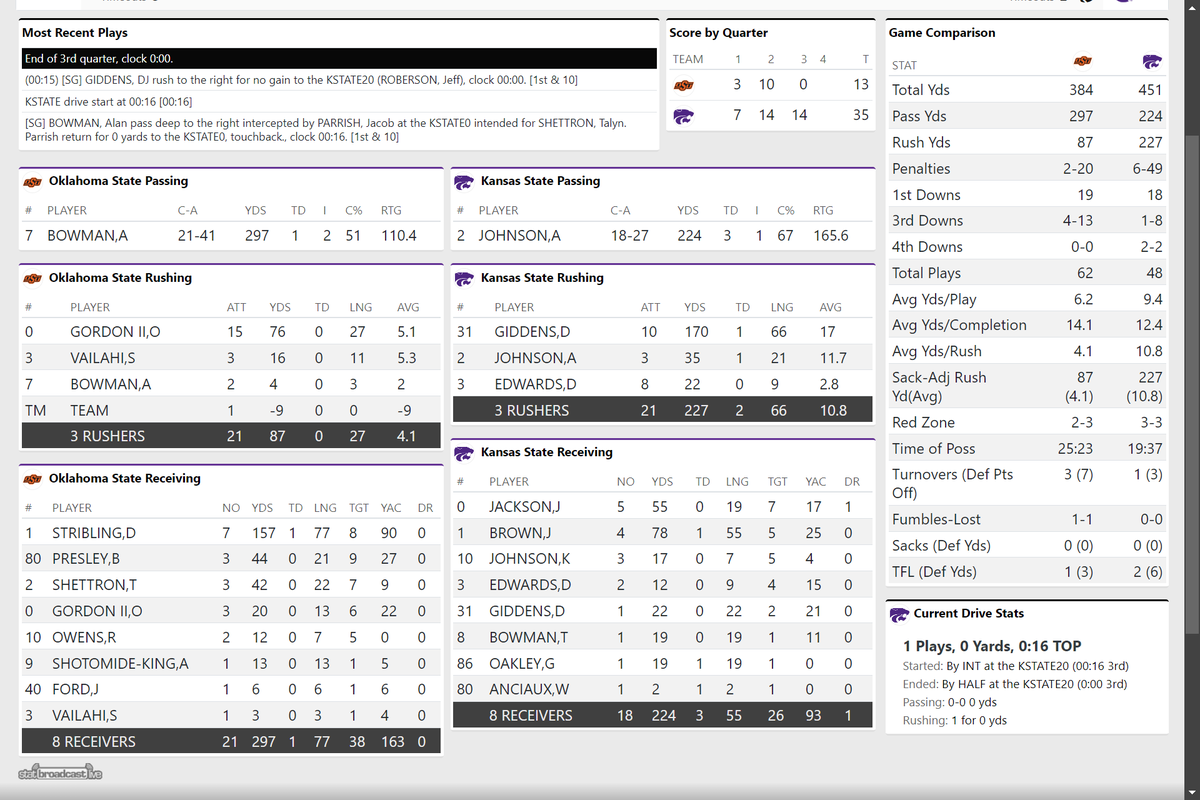This screenshot has width=1200, height=800.
Task: Click the '3 RUSHERS' total row for Oklahoma State
Action: click(x=232, y=436)
